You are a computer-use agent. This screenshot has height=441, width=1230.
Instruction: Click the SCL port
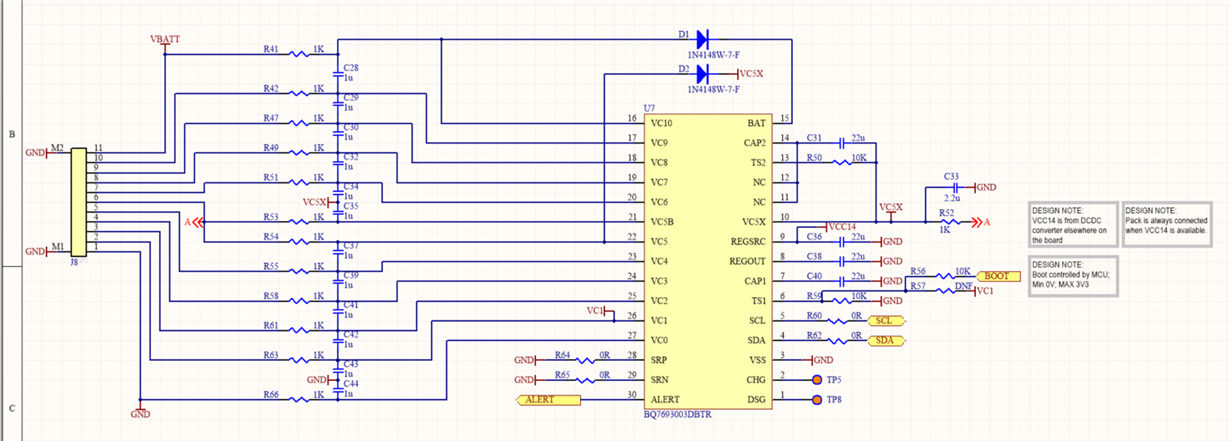[x=886, y=321]
